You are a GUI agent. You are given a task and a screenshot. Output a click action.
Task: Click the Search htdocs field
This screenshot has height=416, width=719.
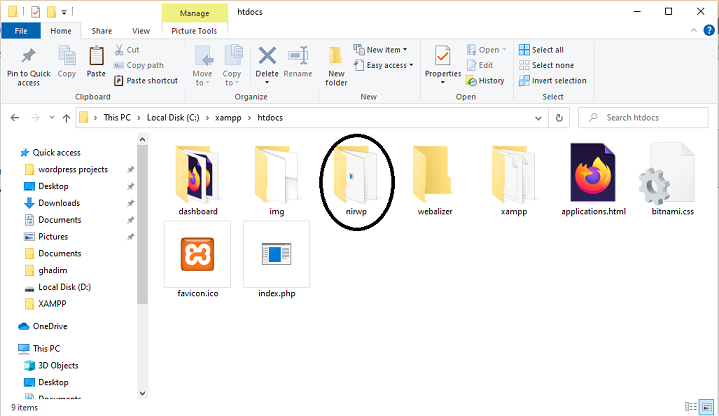click(643, 118)
